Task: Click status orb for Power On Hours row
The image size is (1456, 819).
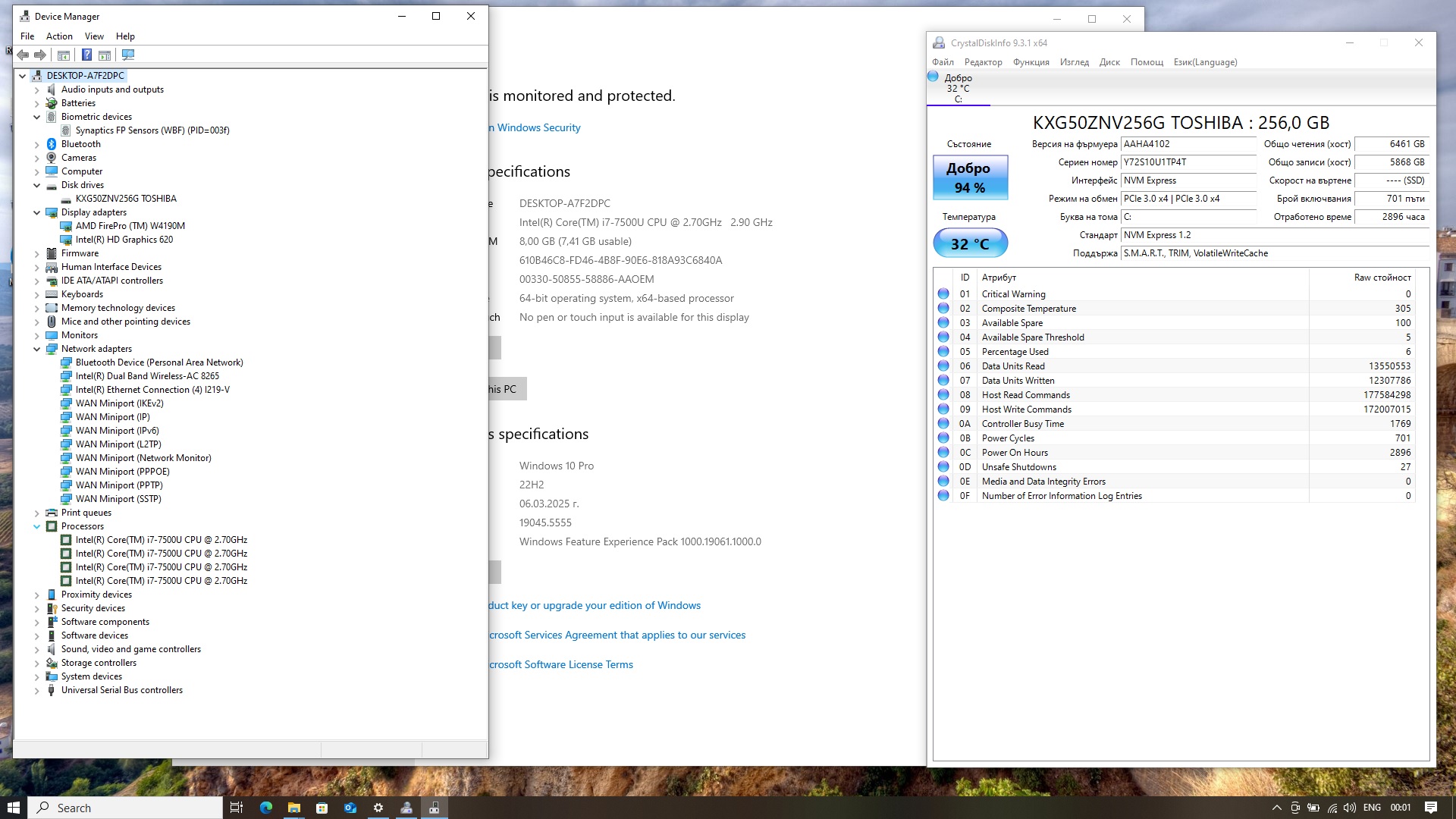Action: pos(943,452)
